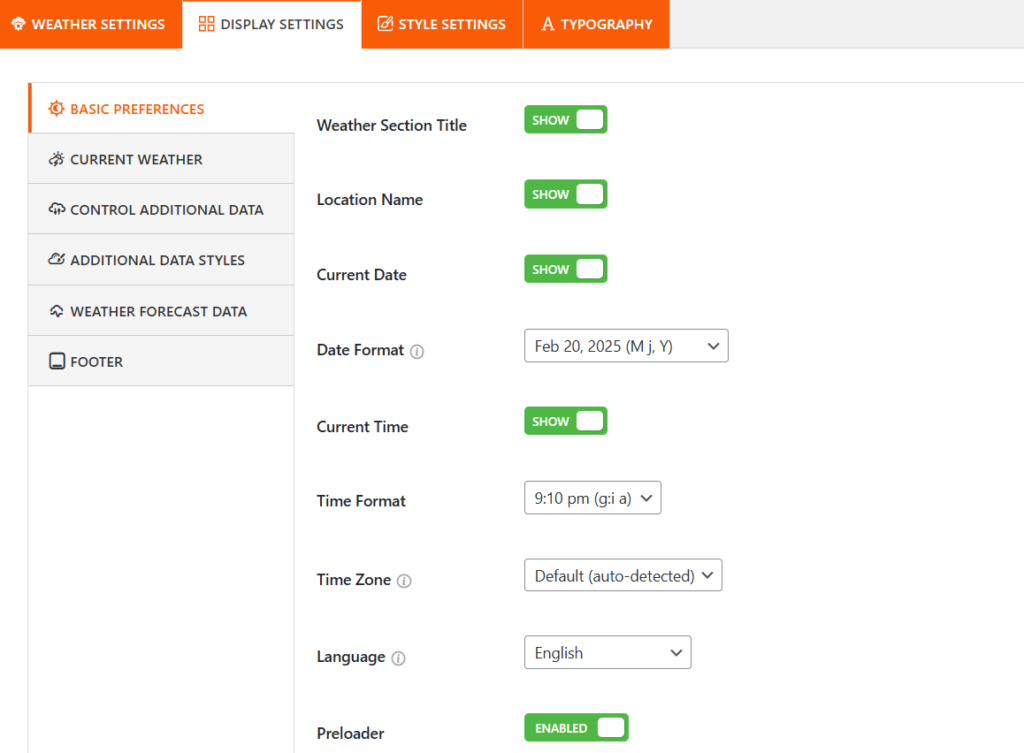Click the Display Settings grid icon
1024x753 pixels.
pyautogui.click(x=207, y=24)
